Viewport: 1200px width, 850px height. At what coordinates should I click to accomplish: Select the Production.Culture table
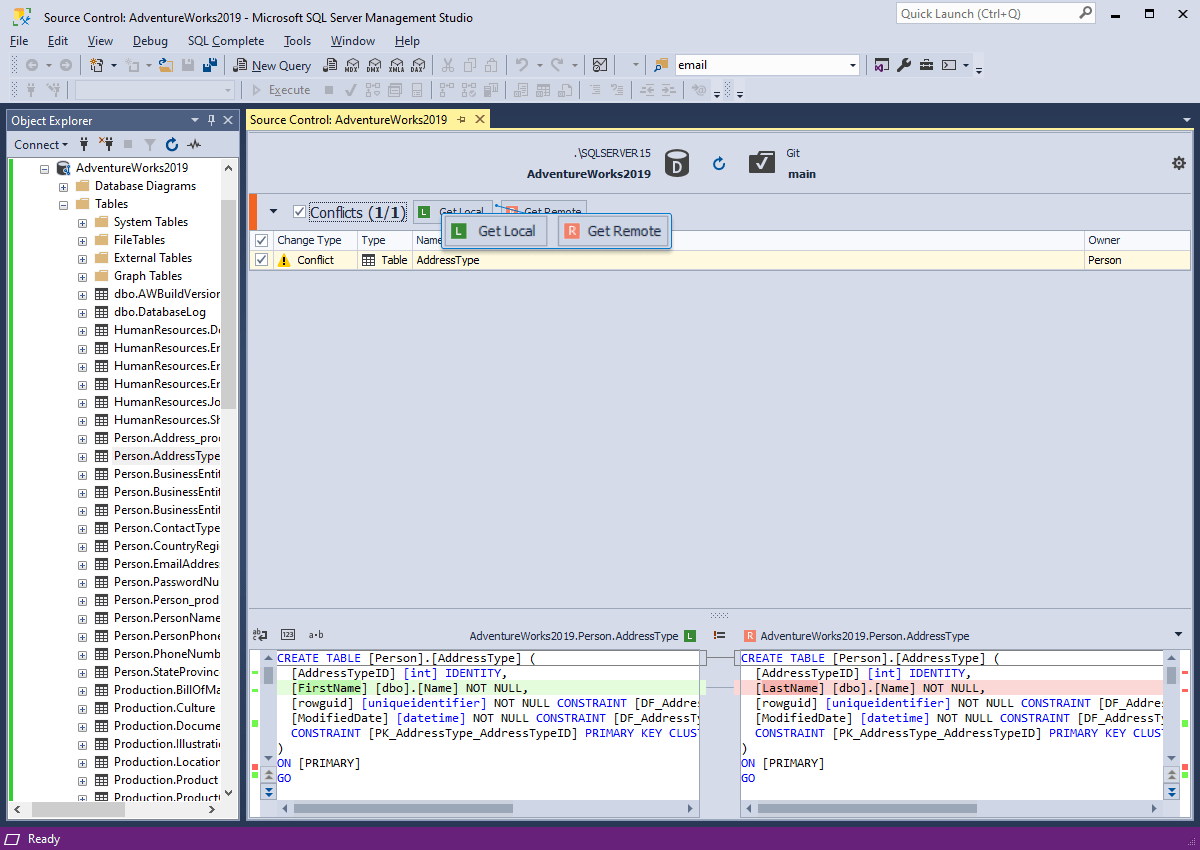pos(164,708)
